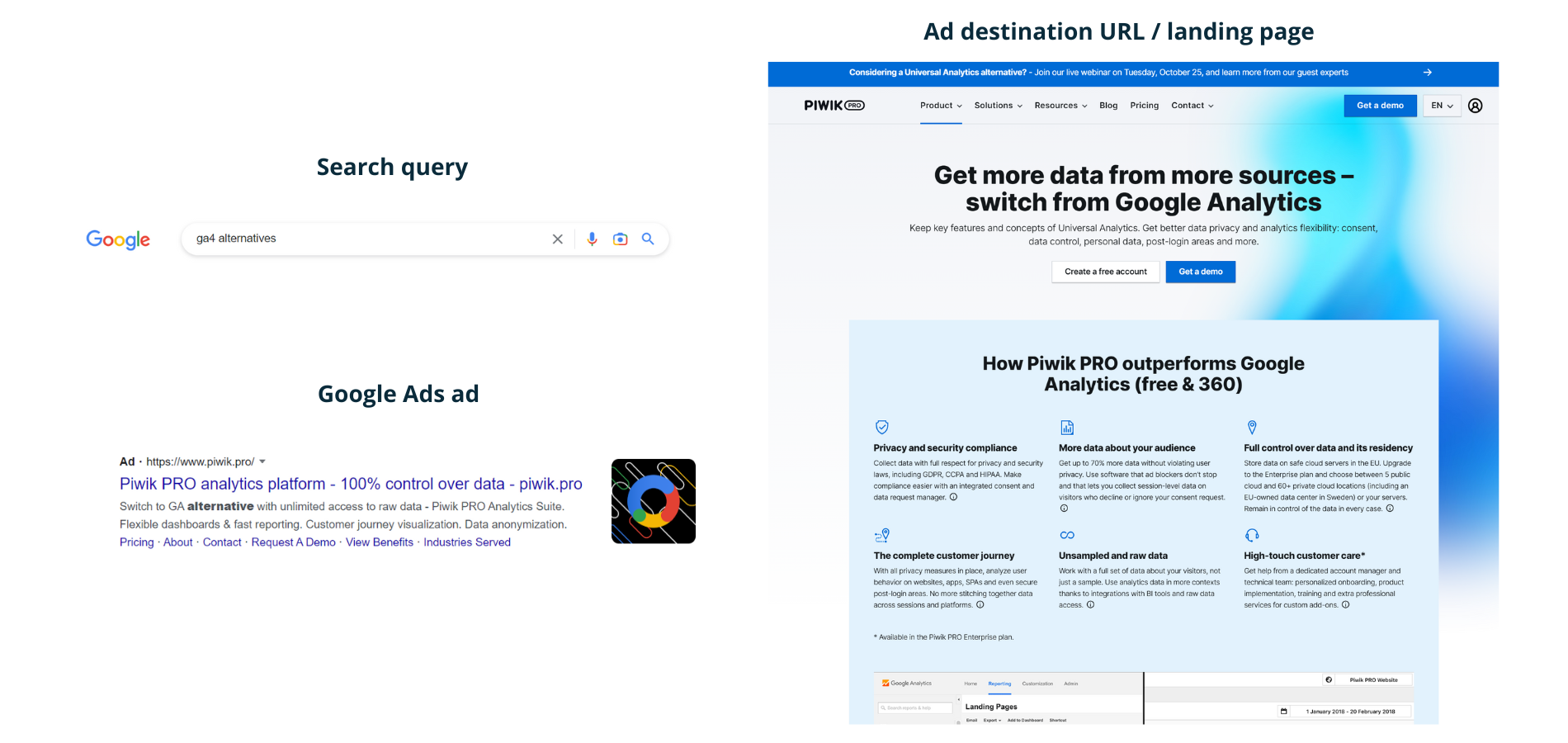Screen dimensions: 1568x743
Task: Open the EN language dropdown
Action: click(1442, 106)
